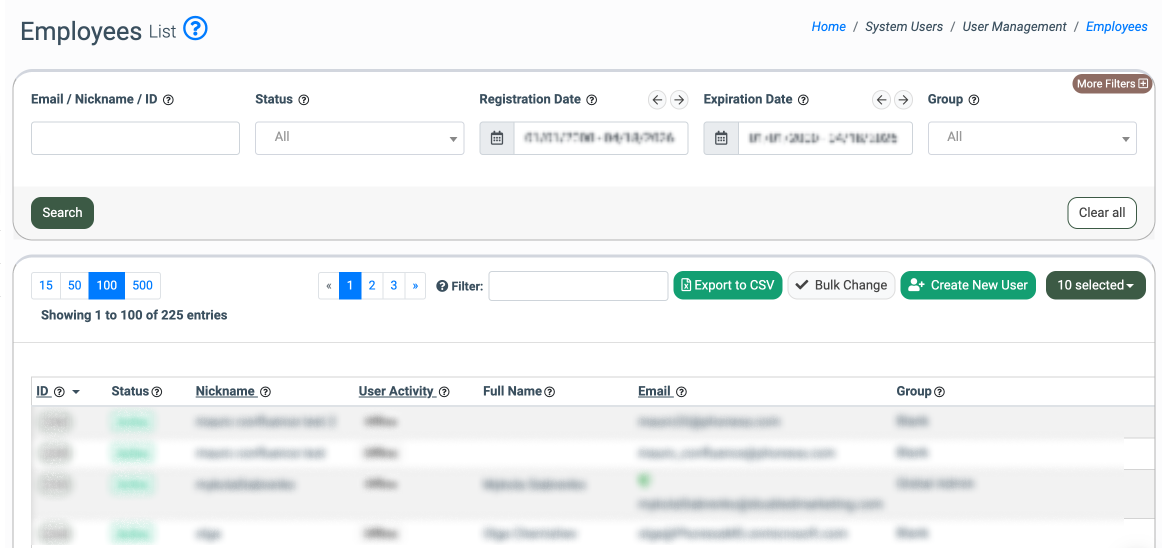Click the Email / Nickname / ID input field
This screenshot has width=1162, height=548.
click(x=135, y=138)
